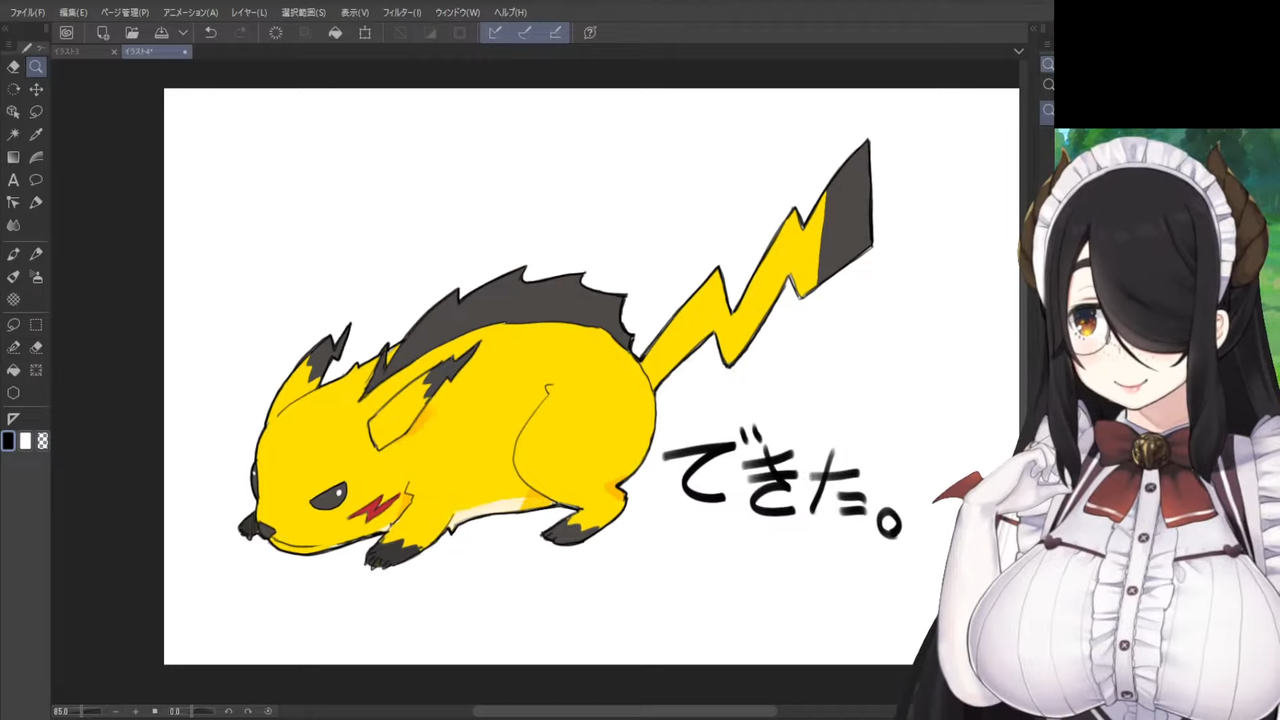This screenshot has width=1280, height=720.
Task: Toggle snap to grid
Action: point(555,33)
